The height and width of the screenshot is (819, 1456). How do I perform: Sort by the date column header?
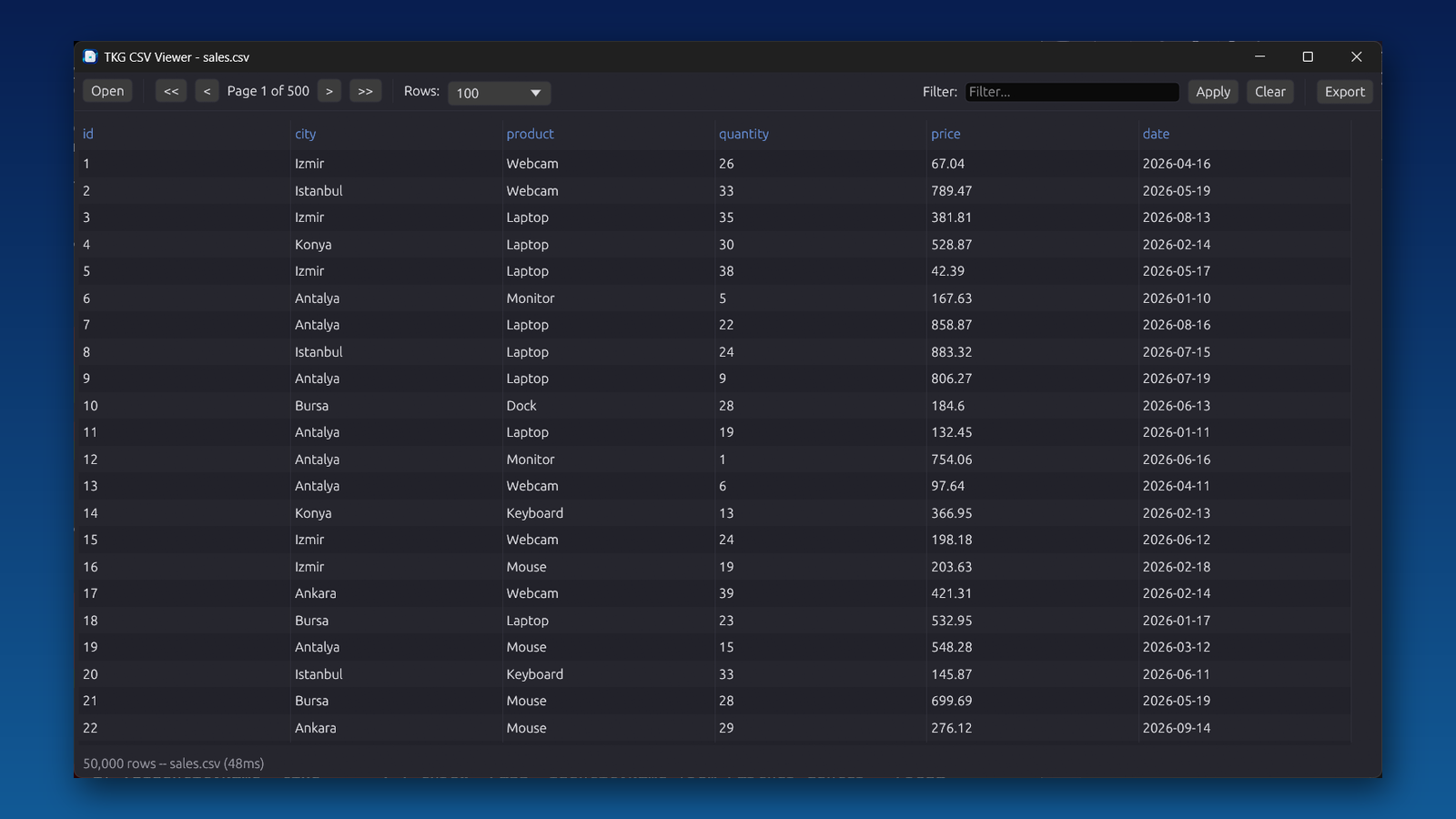pyautogui.click(x=1156, y=134)
